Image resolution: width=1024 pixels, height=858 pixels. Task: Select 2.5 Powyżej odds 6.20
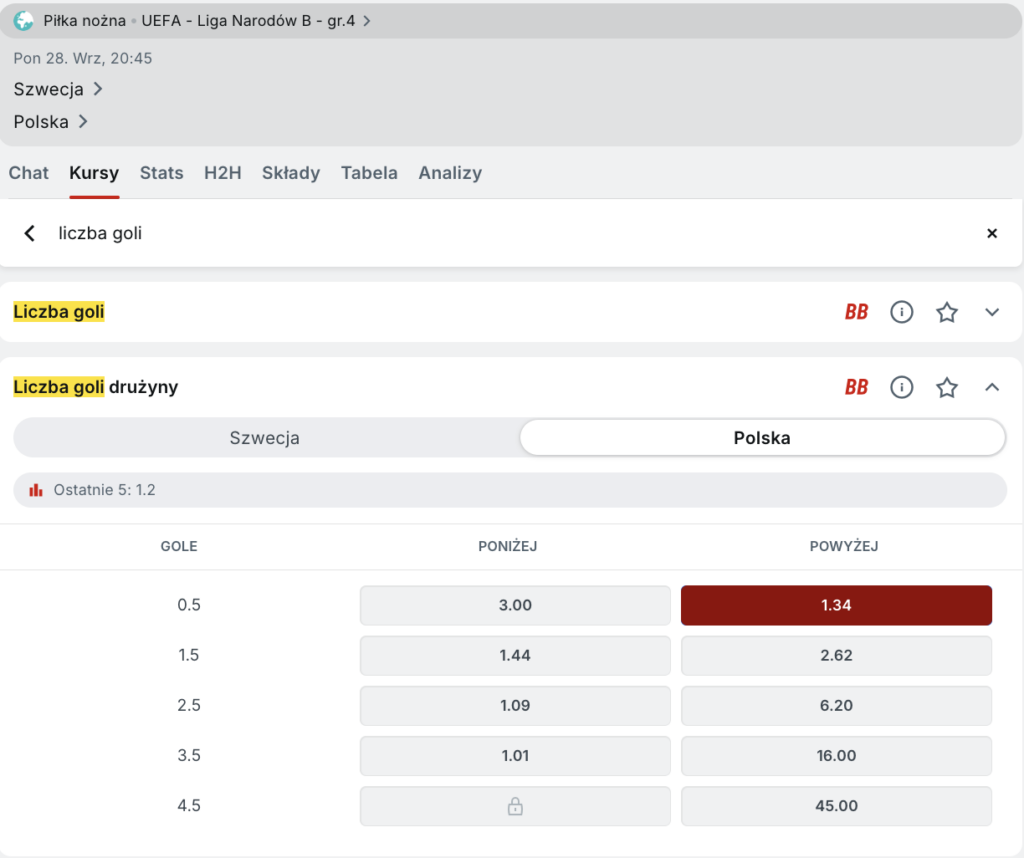tap(837, 706)
